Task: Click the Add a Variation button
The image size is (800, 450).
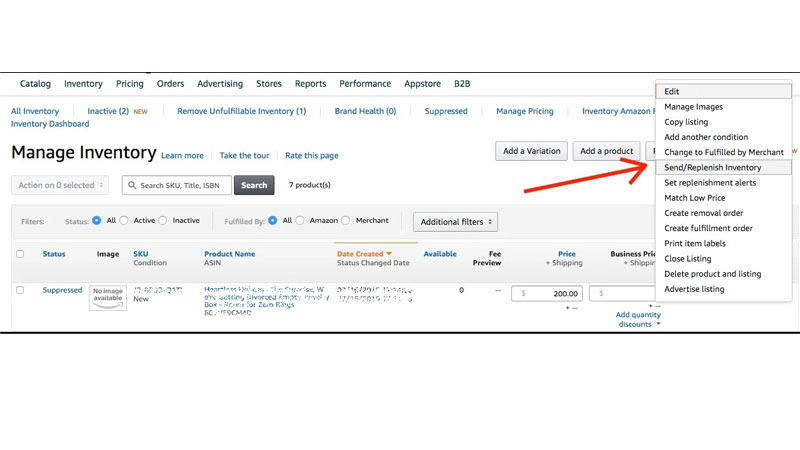Action: tap(531, 151)
